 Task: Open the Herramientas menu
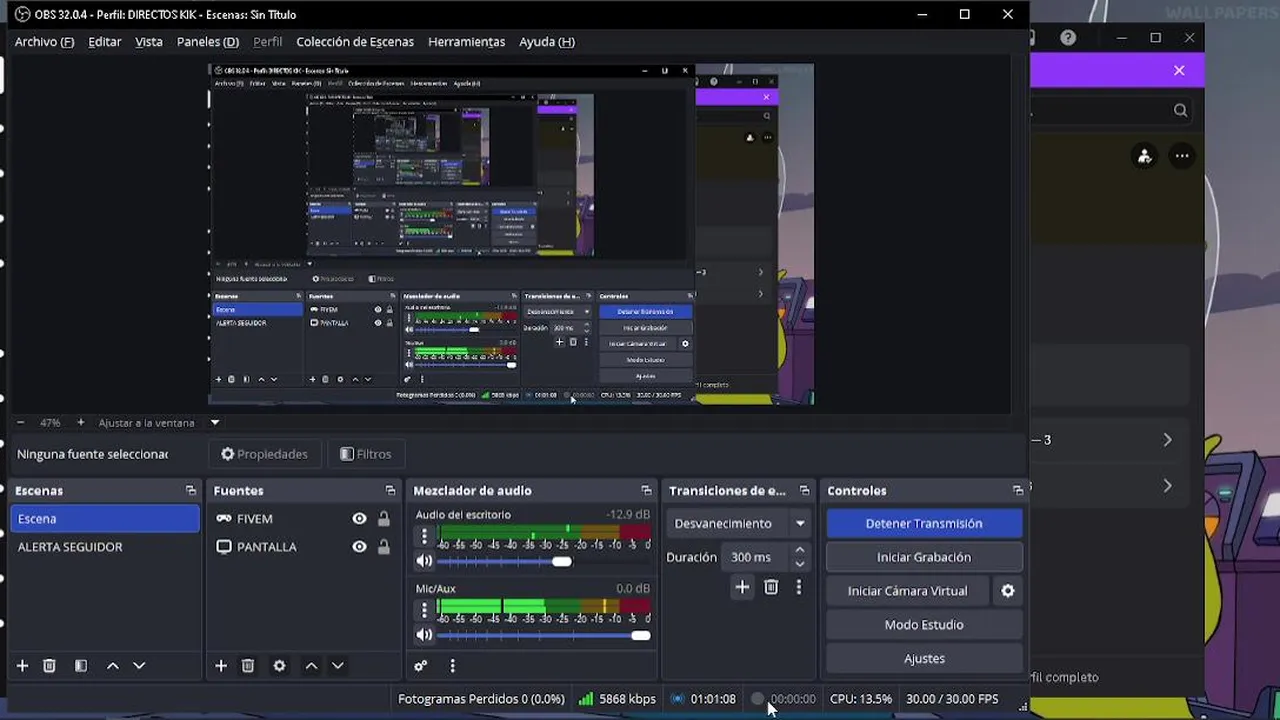[x=466, y=42]
